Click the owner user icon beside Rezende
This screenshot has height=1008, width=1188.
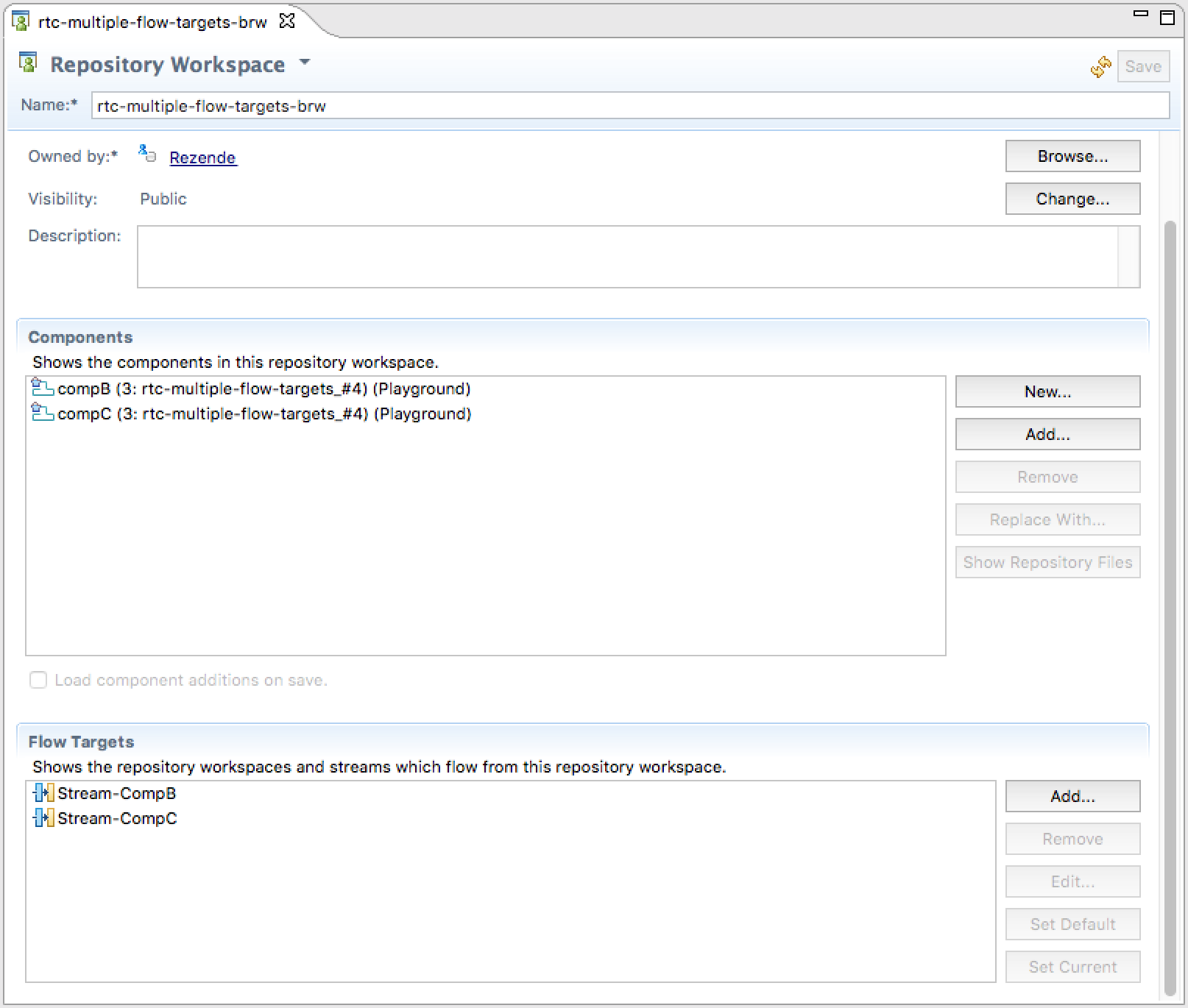[x=147, y=154]
